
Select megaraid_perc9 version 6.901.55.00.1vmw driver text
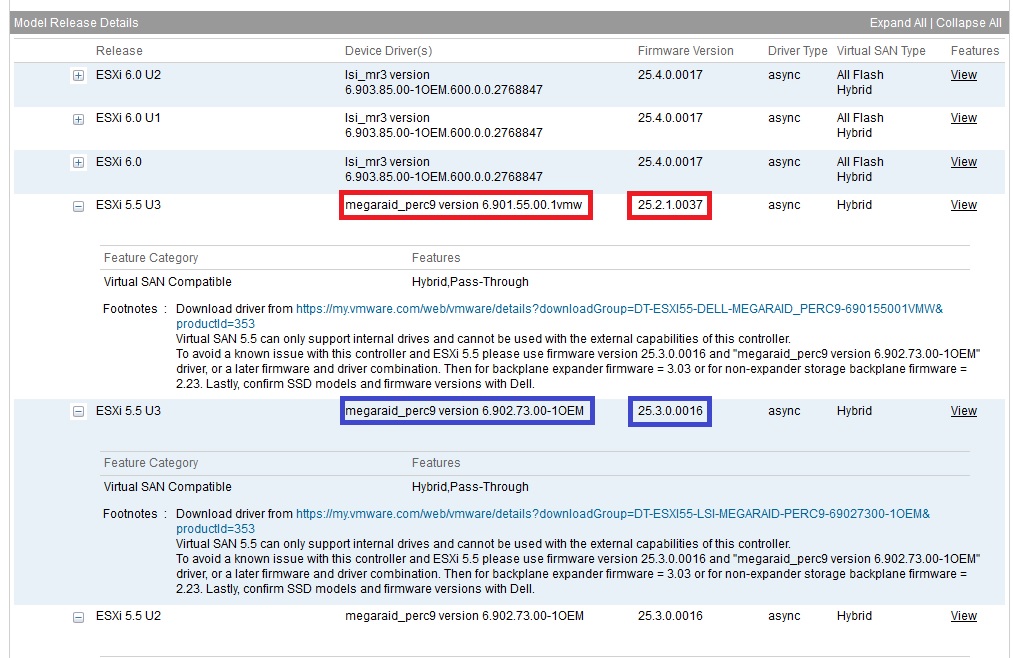click(463, 205)
